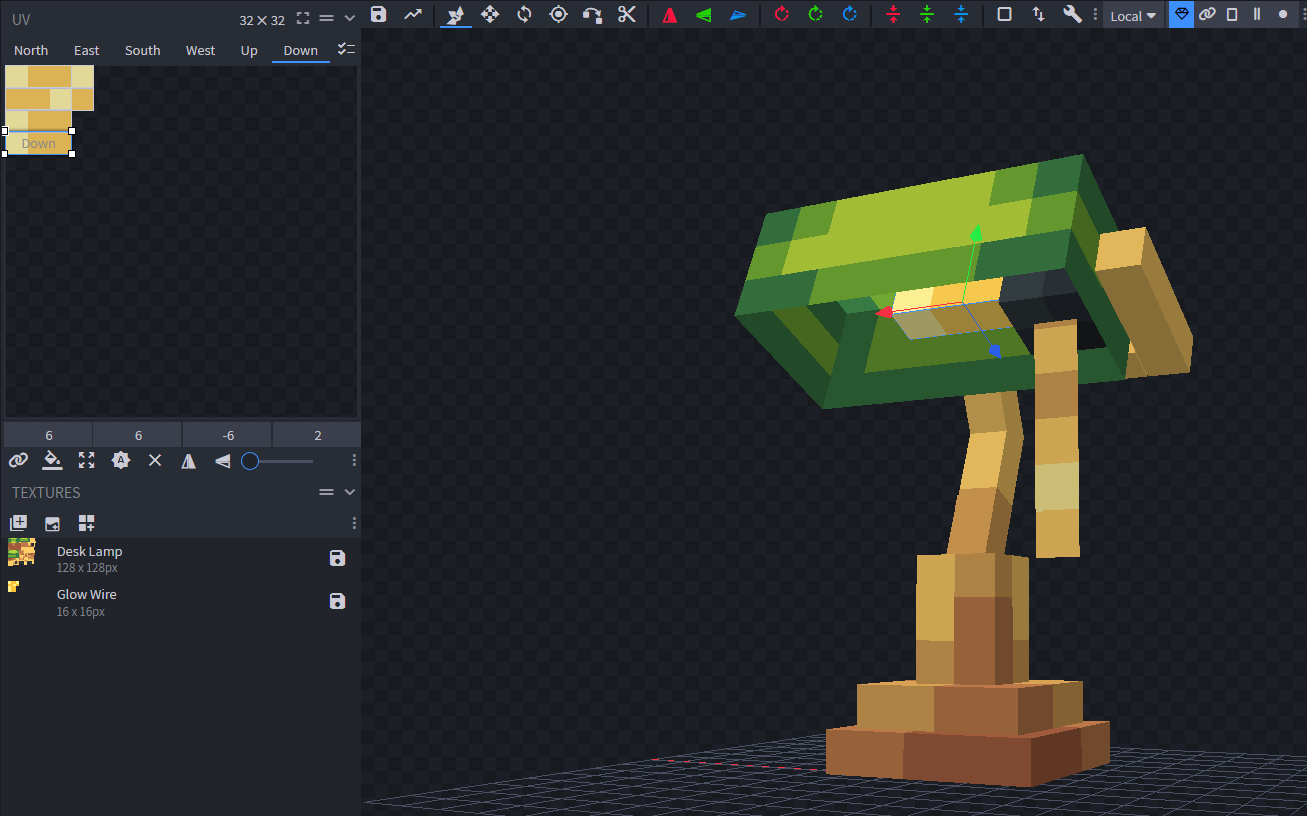This screenshot has height=816, width=1307.
Task: Center selection on green Y axis
Action: (927, 14)
